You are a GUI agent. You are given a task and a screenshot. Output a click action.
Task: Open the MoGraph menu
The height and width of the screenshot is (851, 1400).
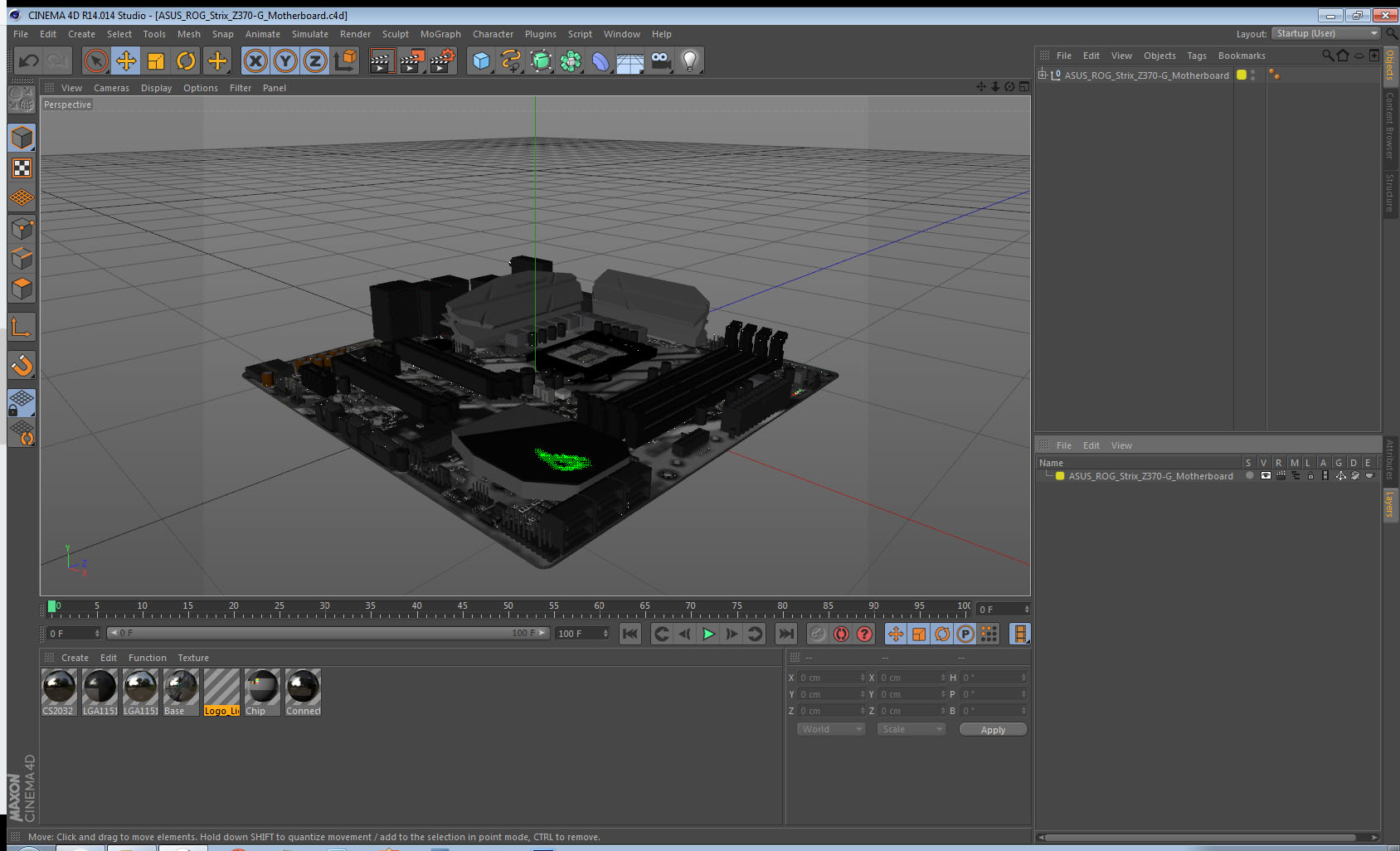[440, 34]
